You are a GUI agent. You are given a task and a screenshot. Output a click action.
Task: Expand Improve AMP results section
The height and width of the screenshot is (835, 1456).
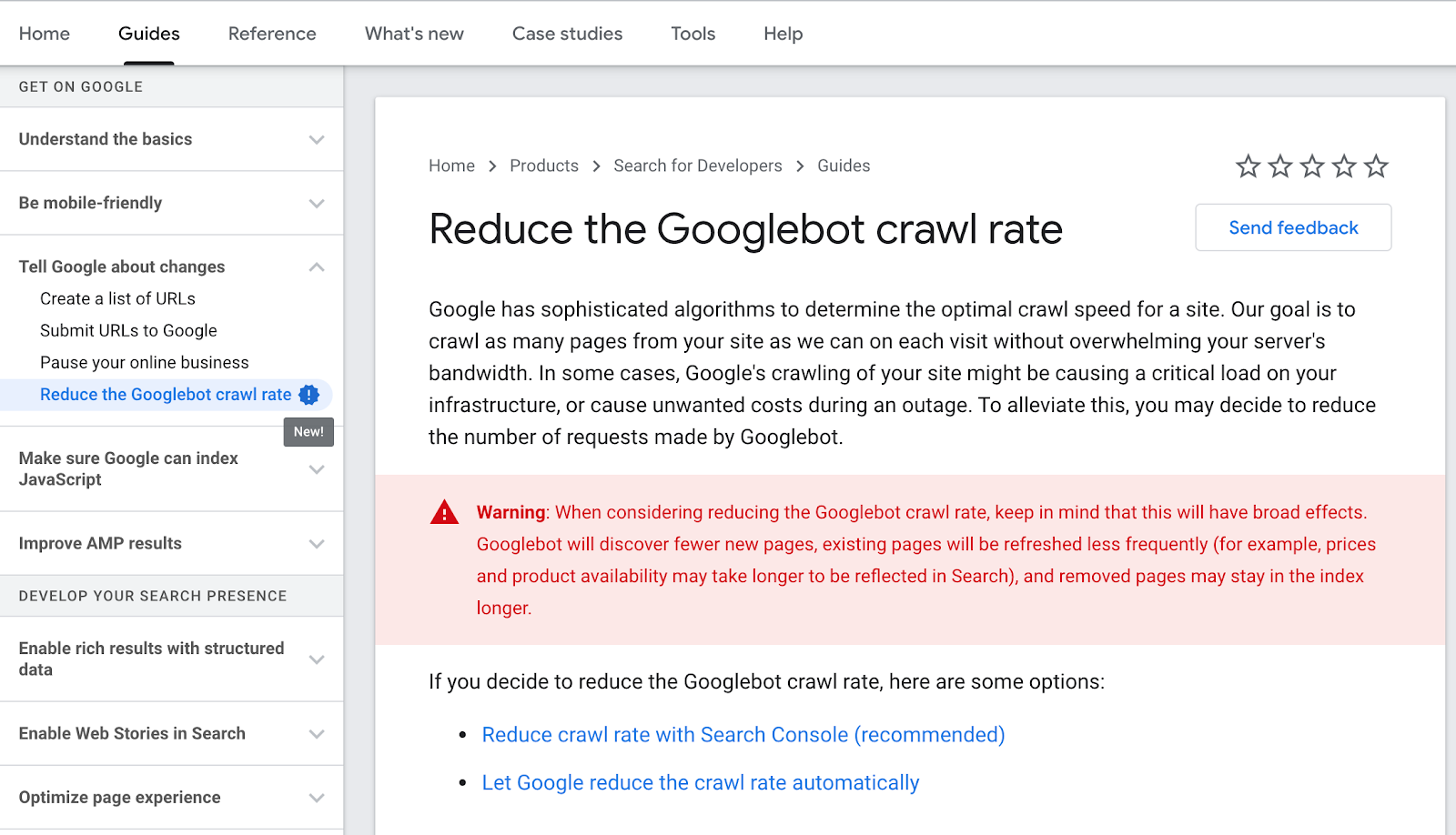pos(316,544)
